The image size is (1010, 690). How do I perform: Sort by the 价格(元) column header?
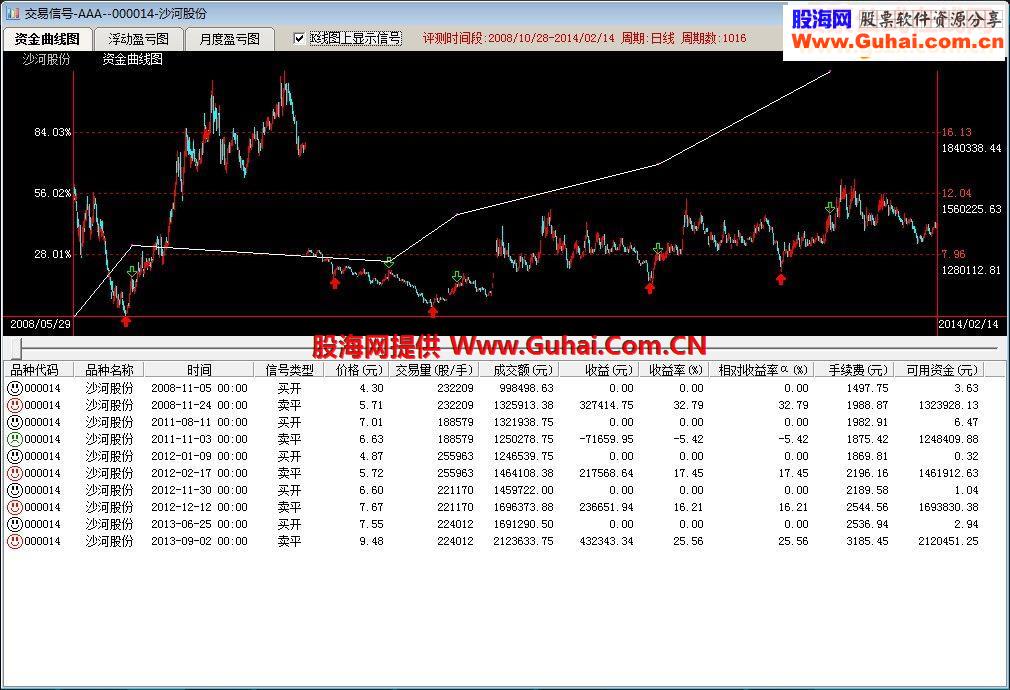(357, 370)
